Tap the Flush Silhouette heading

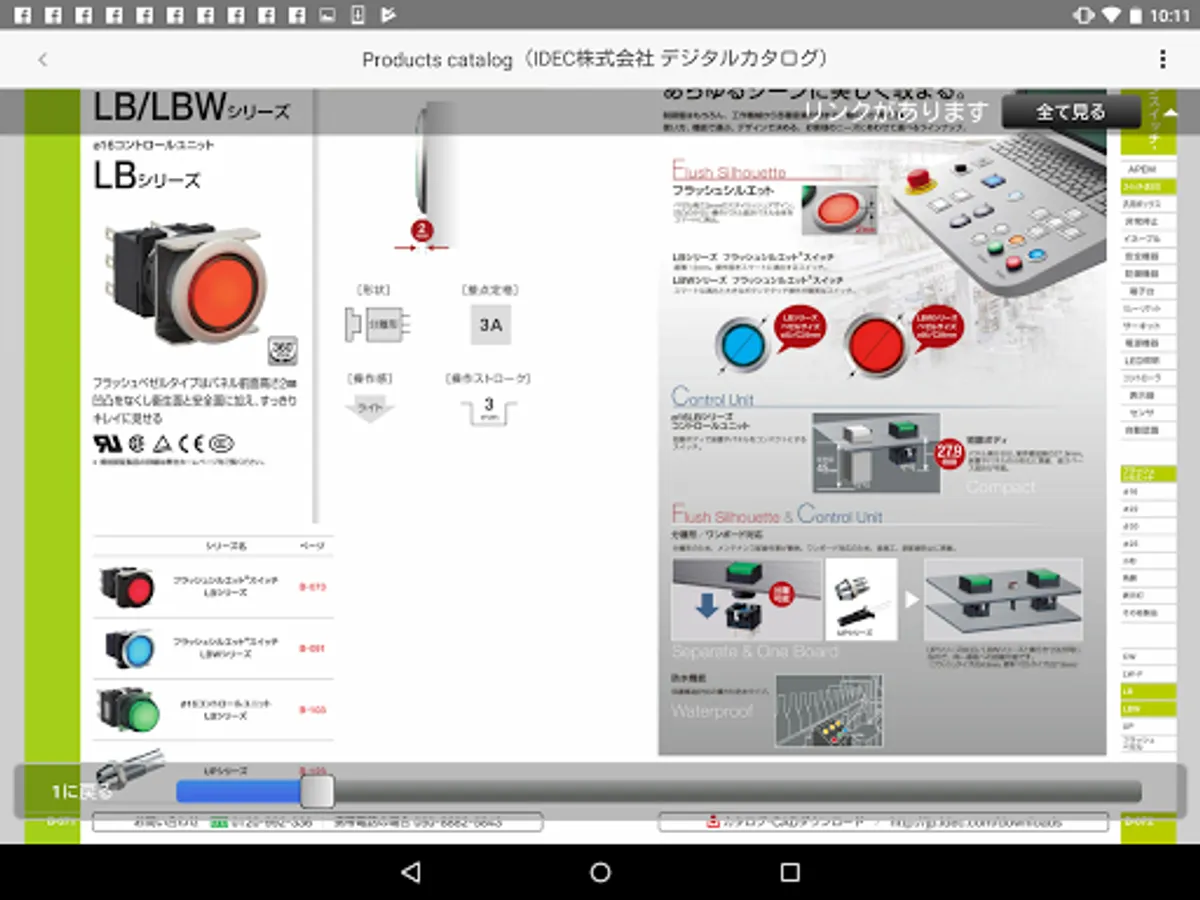(730, 171)
